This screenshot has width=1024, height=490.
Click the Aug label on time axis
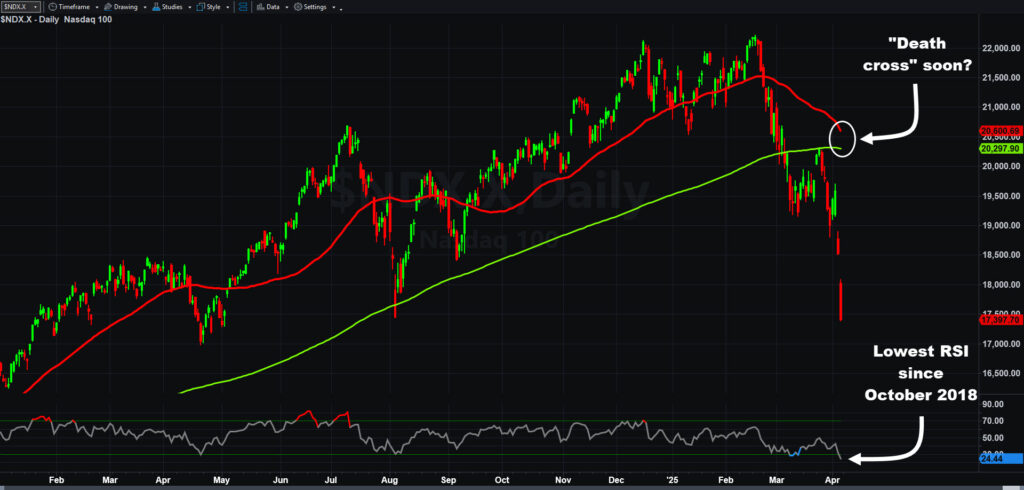pyautogui.click(x=389, y=479)
